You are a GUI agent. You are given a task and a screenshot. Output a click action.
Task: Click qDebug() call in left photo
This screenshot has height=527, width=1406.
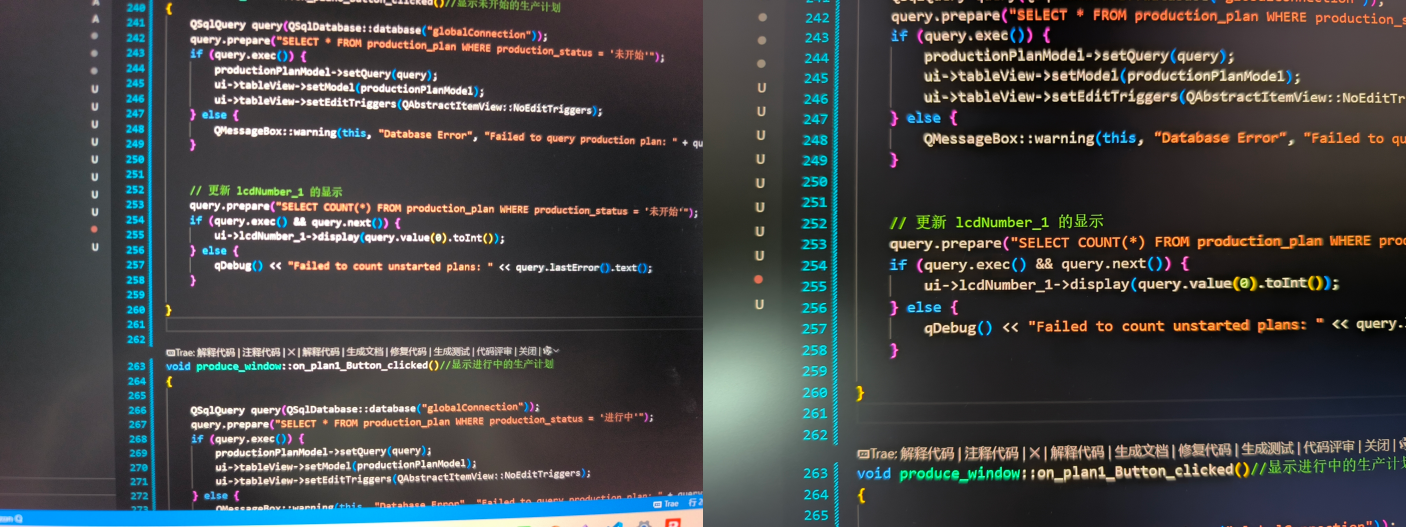pos(239,265)
